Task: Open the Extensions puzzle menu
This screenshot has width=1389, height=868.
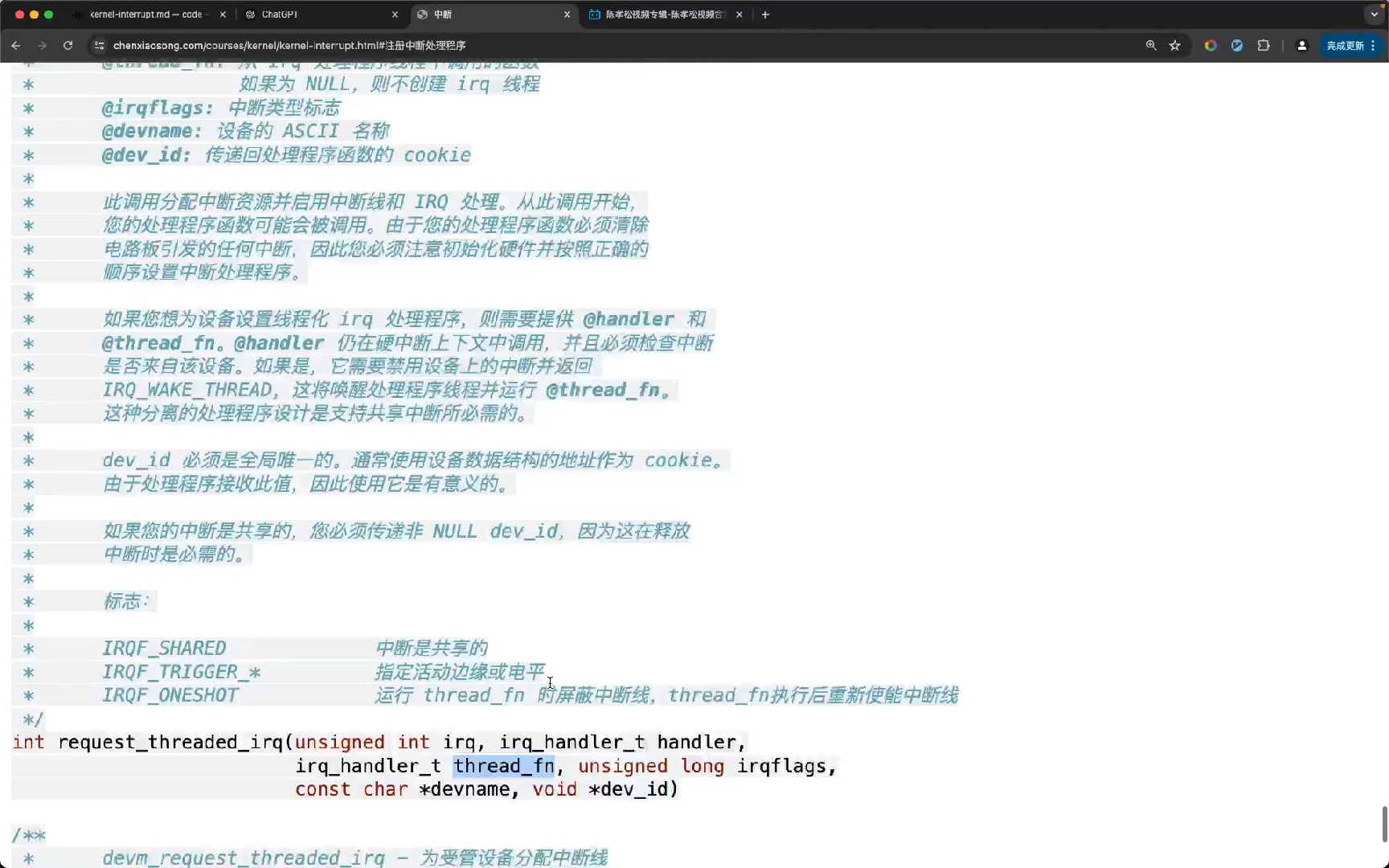Action: click(1264, 46)
